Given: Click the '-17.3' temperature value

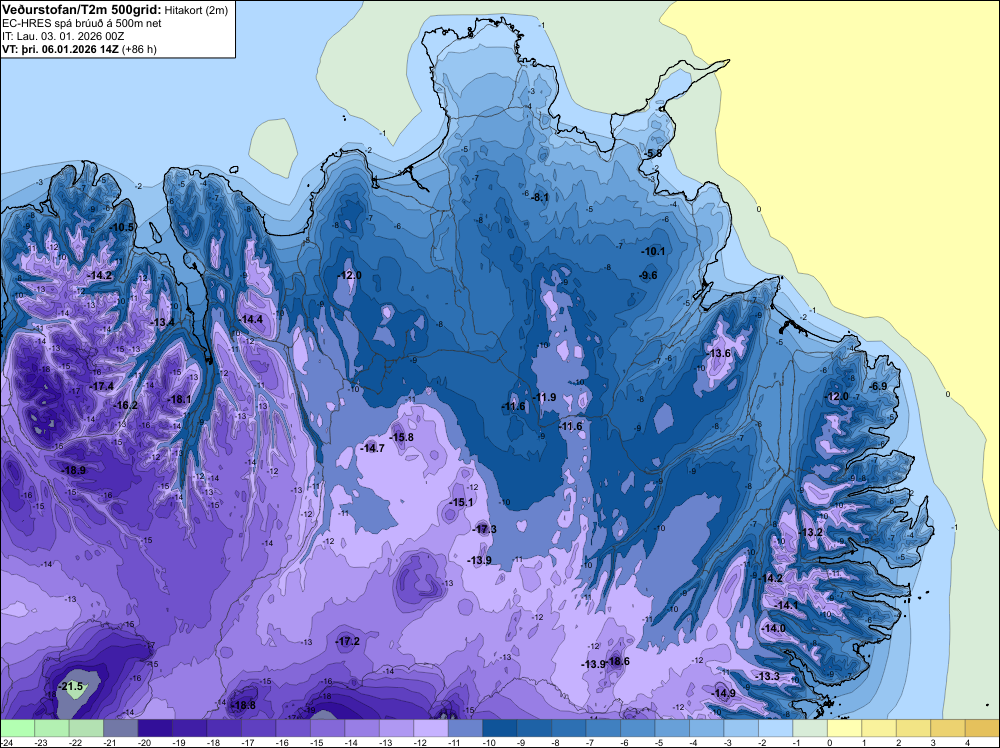Looking at the screenshot, I should tap(484, 529).
